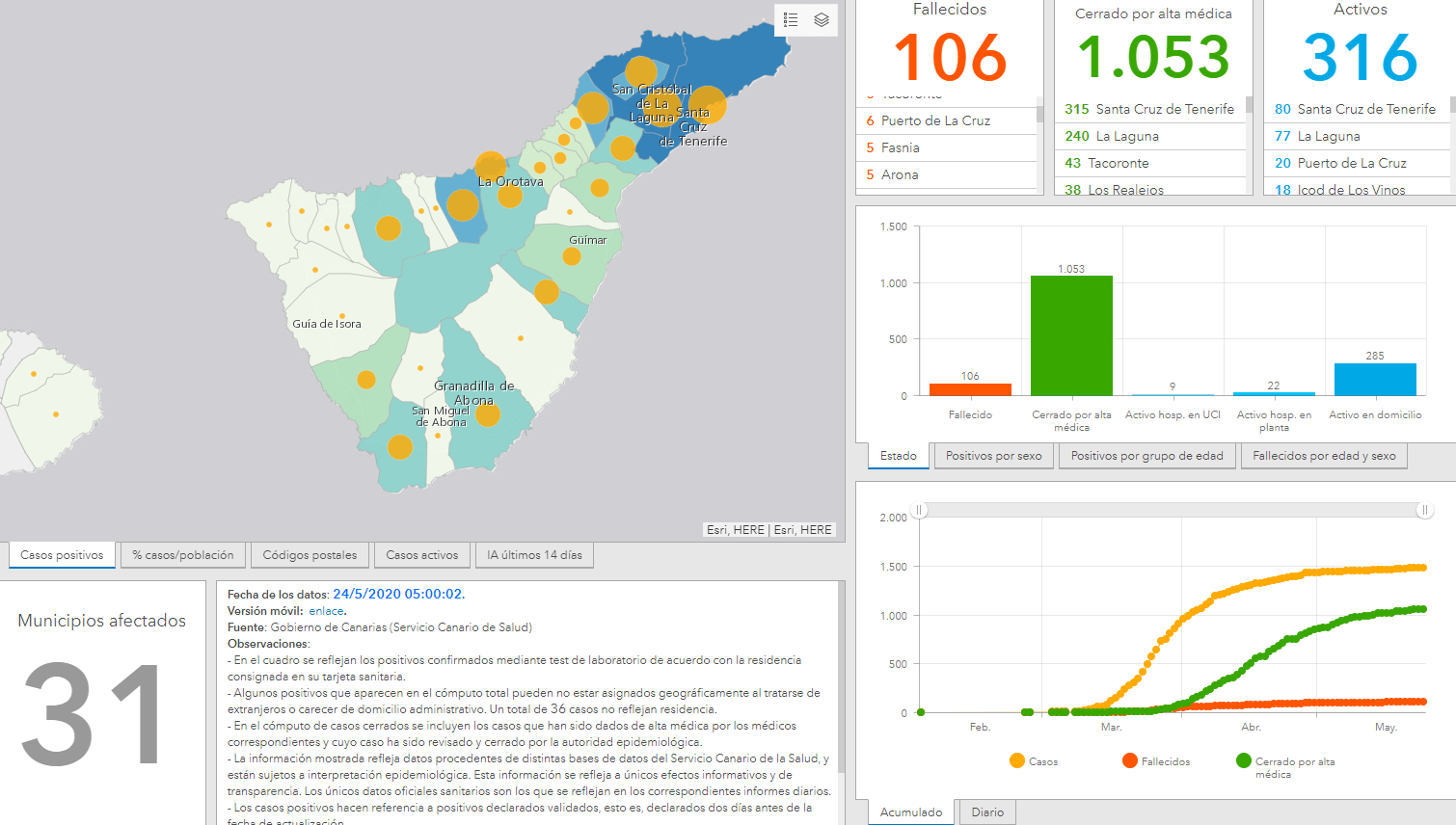The height and width of the screenshot is (825, 1456).
Task: Click the Activos total 316
Action: [1361, 58]
